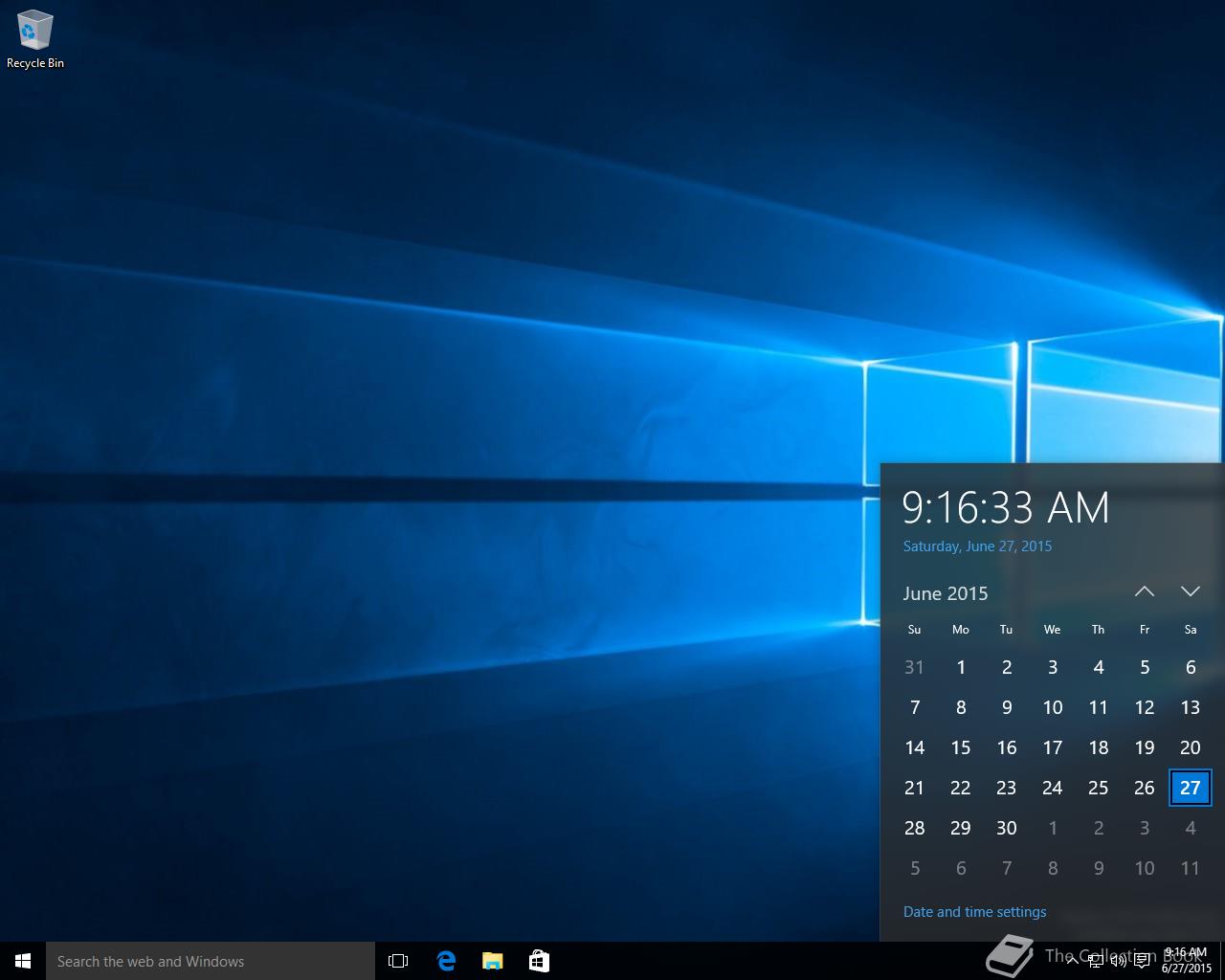Select July 4 in the calendar grid
Image resolution: width=1225 pixels, height=980 pixels.
pyautogui.click(x=1190, y=828)
